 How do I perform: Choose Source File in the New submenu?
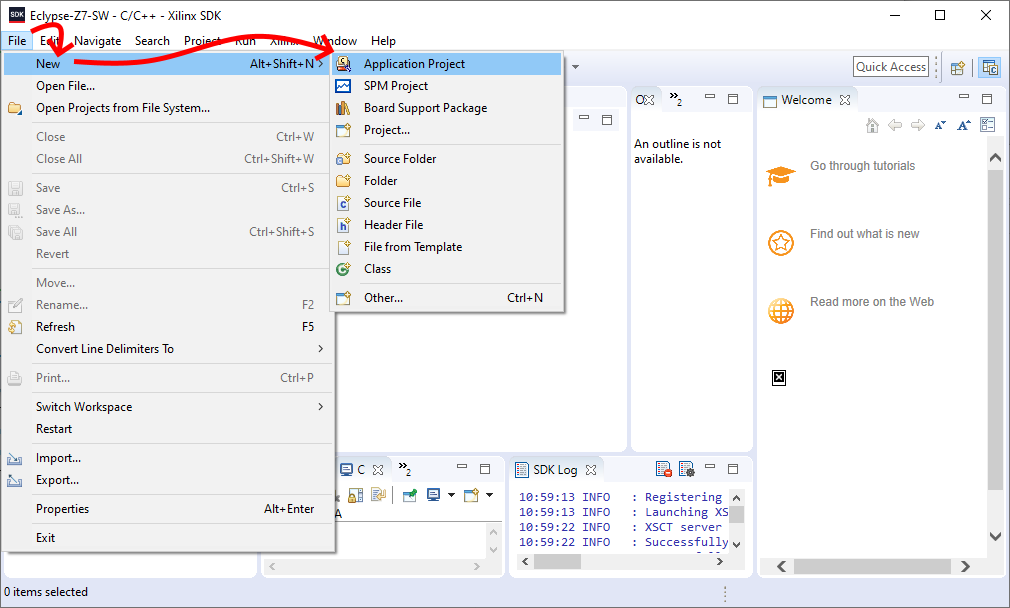447,203
